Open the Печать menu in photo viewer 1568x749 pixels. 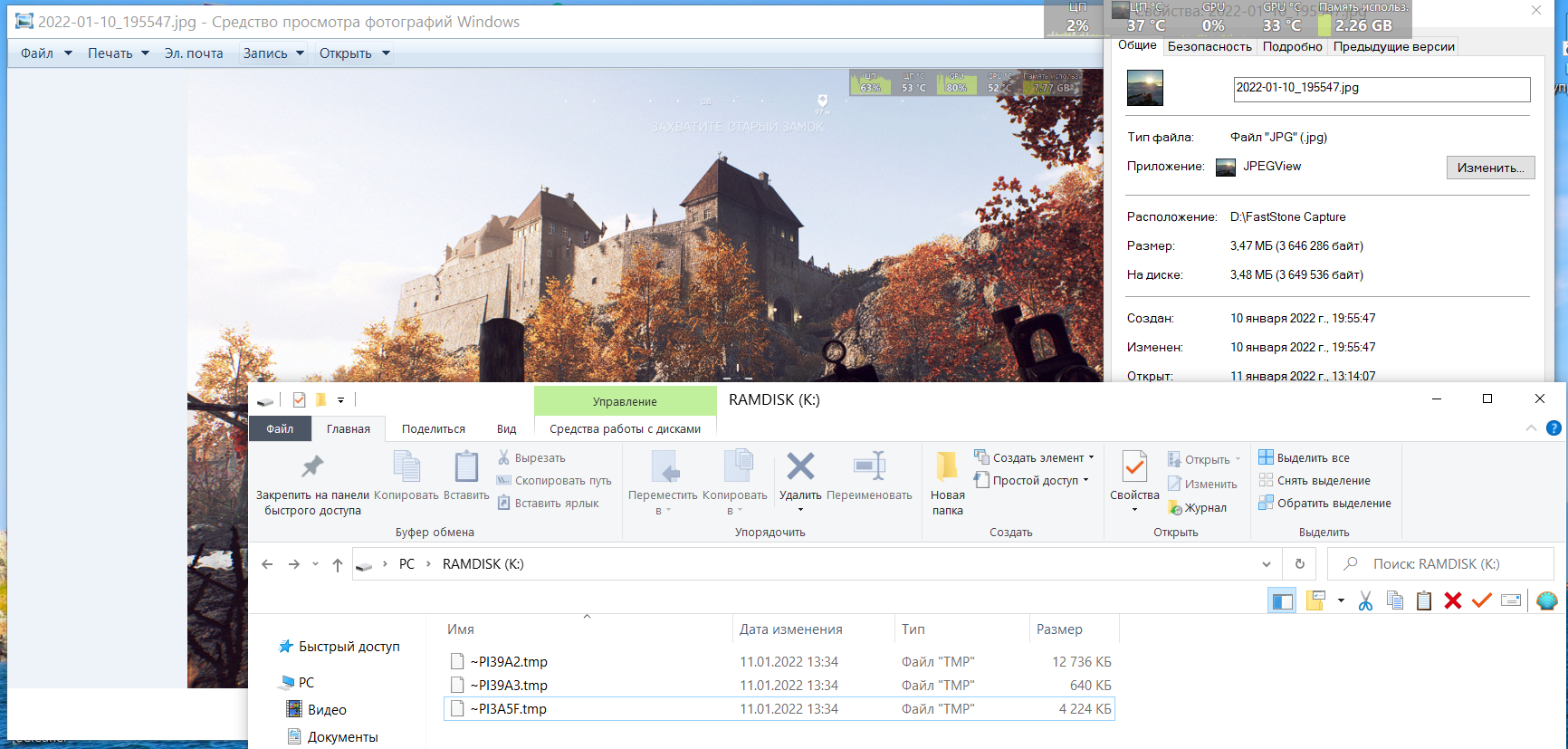(119, 53)
